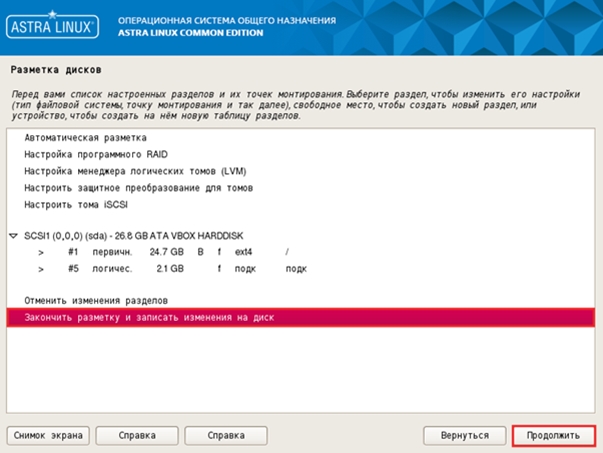Expand partition #5 arrow marker
The image size is (603, 453).
point(41,269)
